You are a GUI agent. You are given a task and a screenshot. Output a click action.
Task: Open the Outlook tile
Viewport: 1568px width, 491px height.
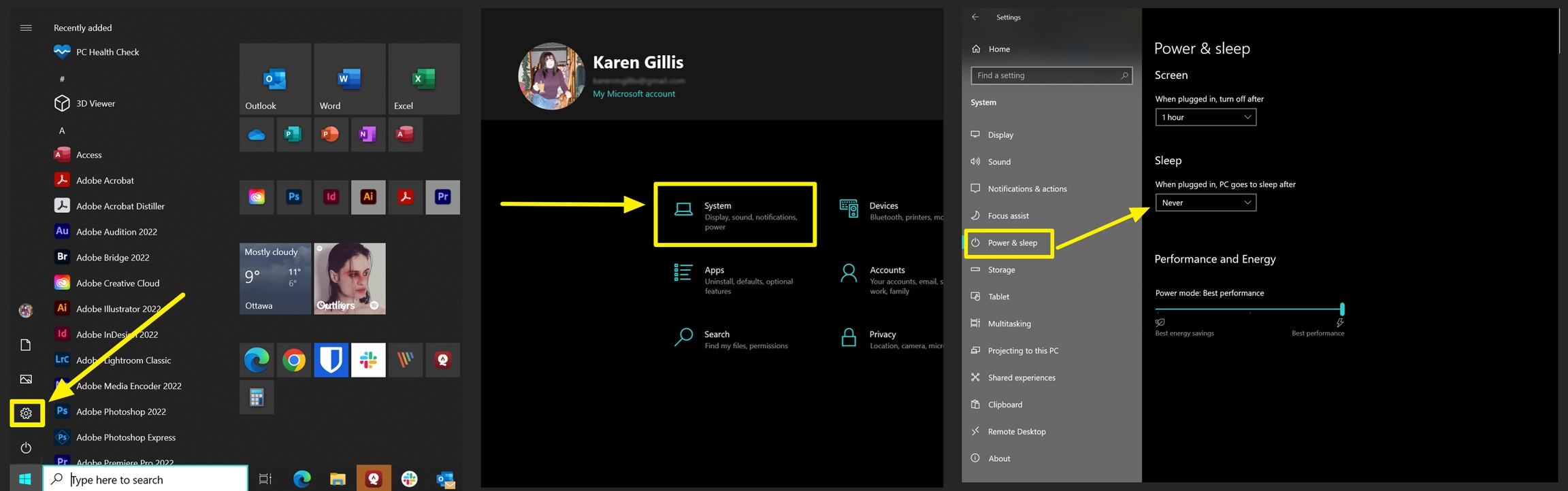pyautogui.click(x=275, y=79)
